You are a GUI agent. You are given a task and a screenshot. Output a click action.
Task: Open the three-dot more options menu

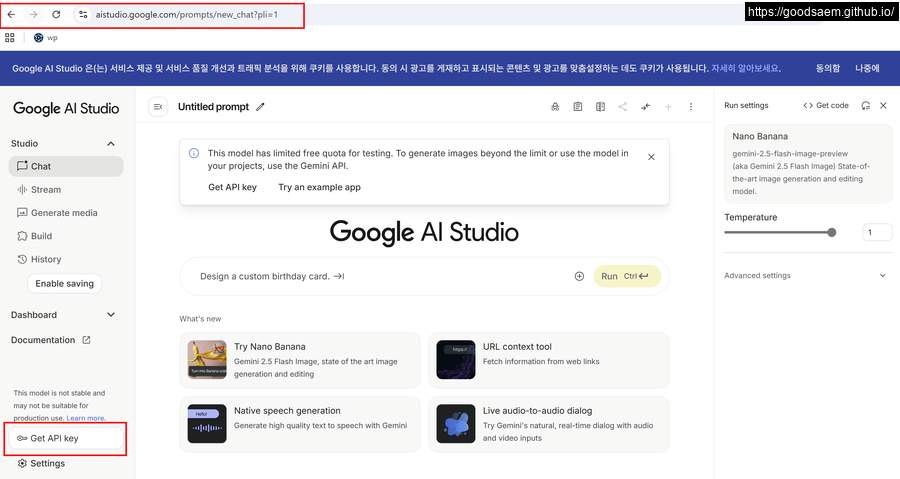(690, 107)
